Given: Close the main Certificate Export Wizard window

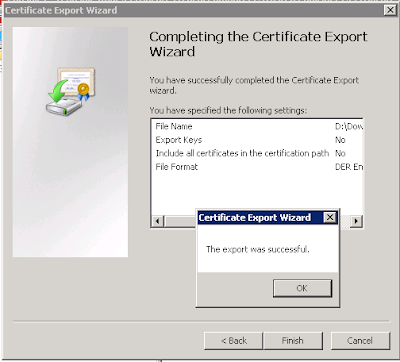Looking at the screenshot, I should coord(390,10).
